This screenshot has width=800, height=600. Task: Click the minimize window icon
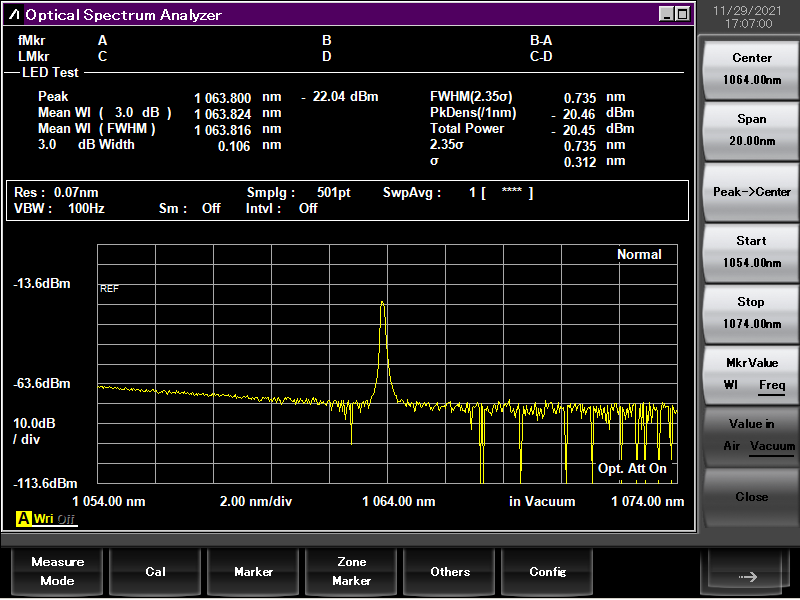coord(666,14)
